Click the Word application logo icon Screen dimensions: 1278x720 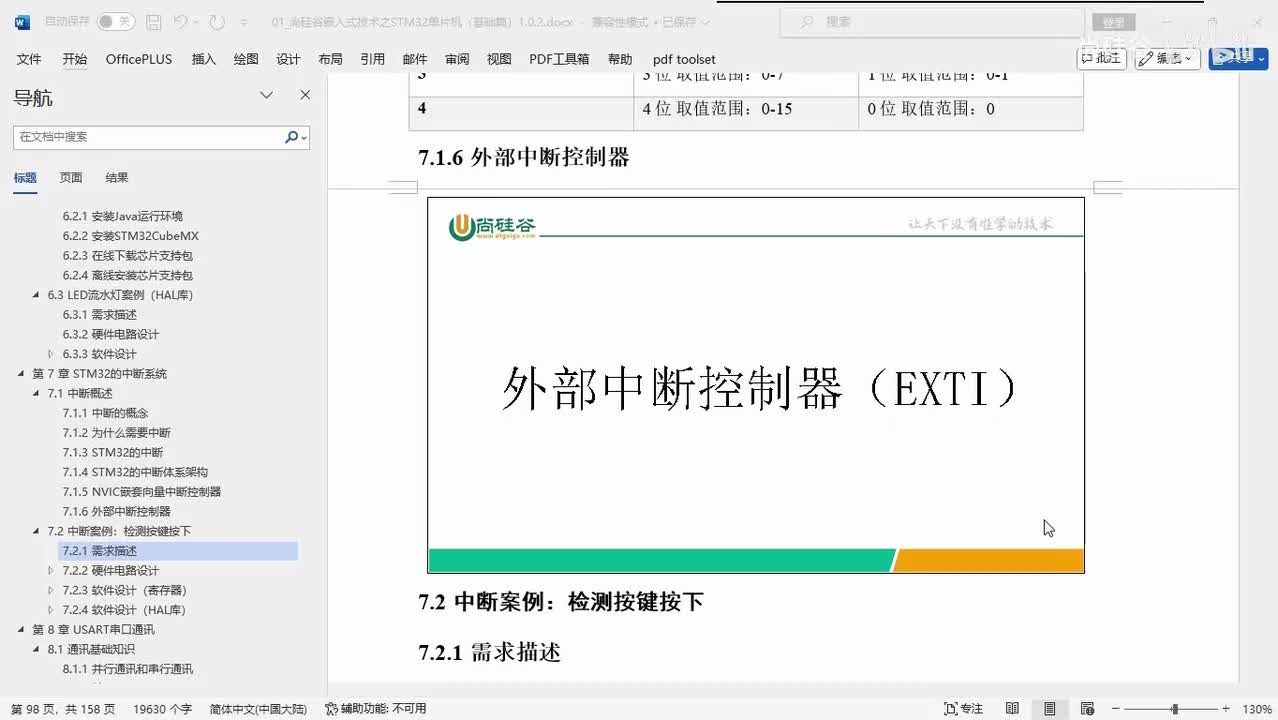point(22,21)
